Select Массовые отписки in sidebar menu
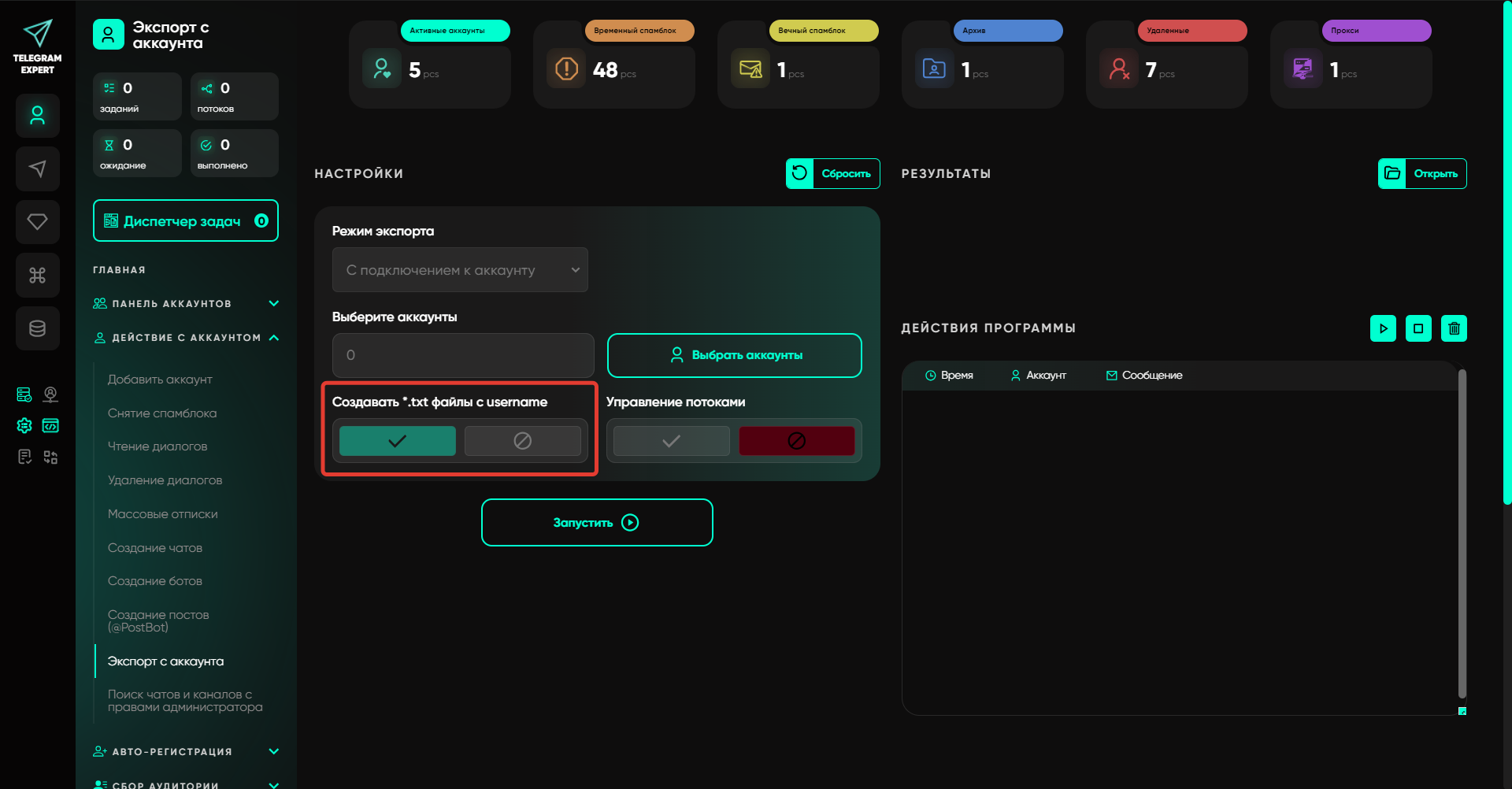1512x789 pixels. tap(162, 514)
